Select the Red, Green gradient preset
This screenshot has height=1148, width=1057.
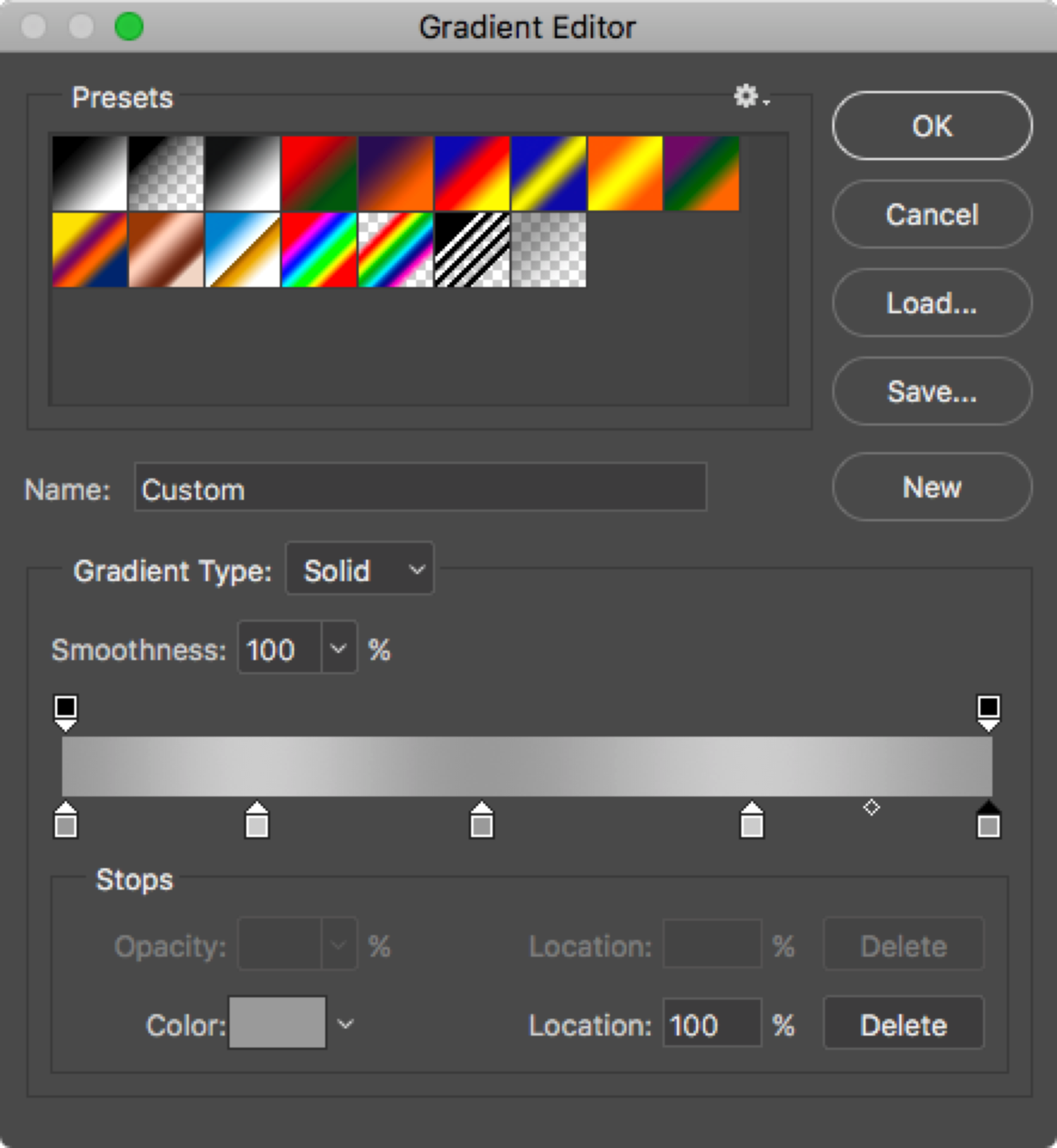click(319, 173)
